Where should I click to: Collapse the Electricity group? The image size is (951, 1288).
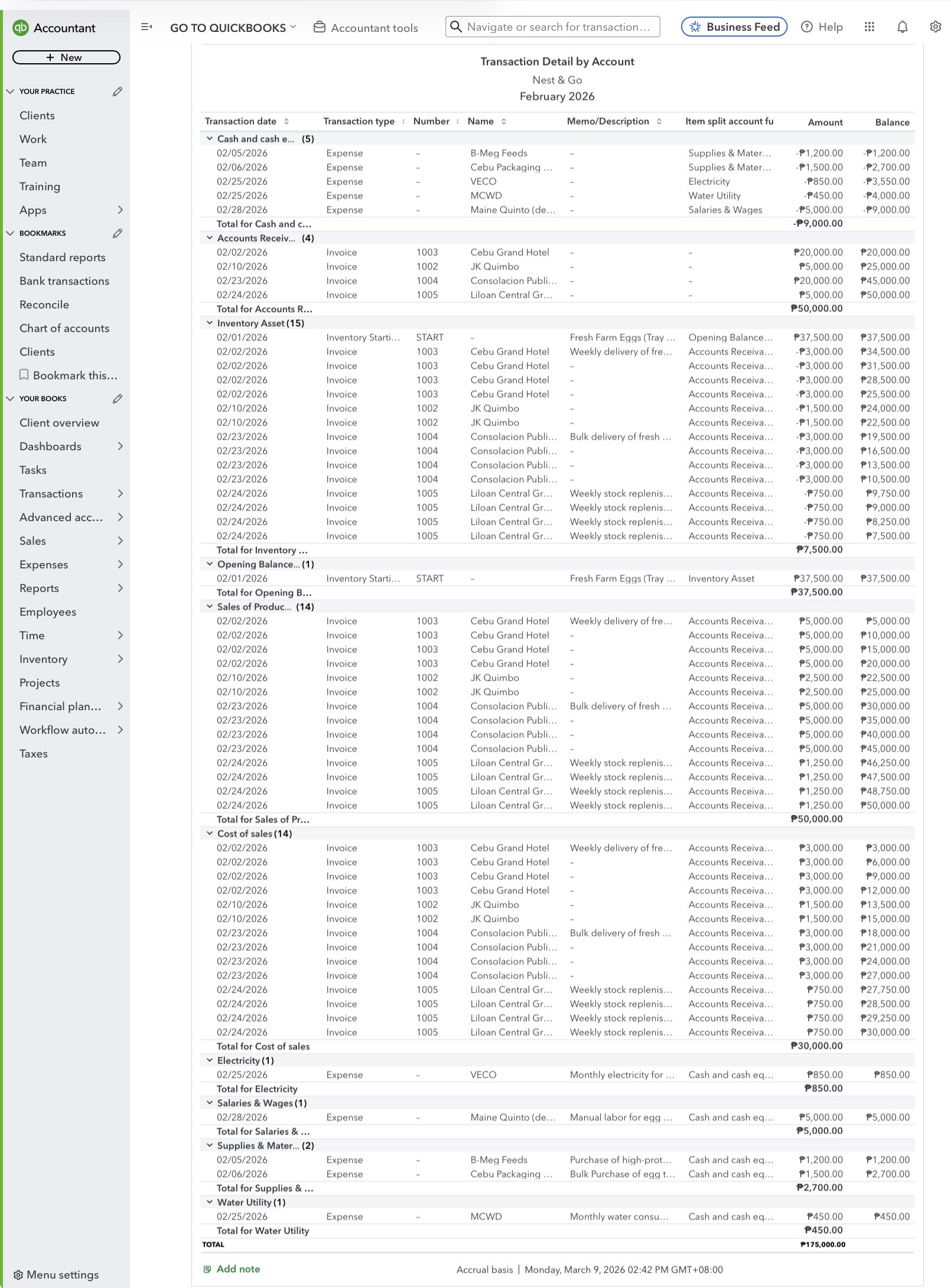tap(210, 1060)
